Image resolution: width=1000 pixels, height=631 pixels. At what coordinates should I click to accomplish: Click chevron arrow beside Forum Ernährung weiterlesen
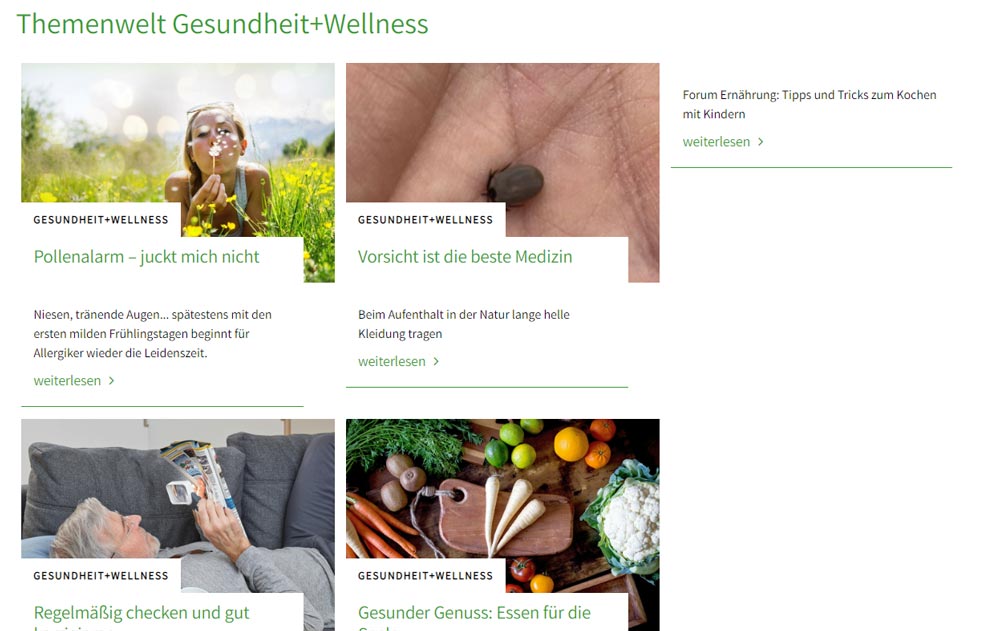click(760, 142)
